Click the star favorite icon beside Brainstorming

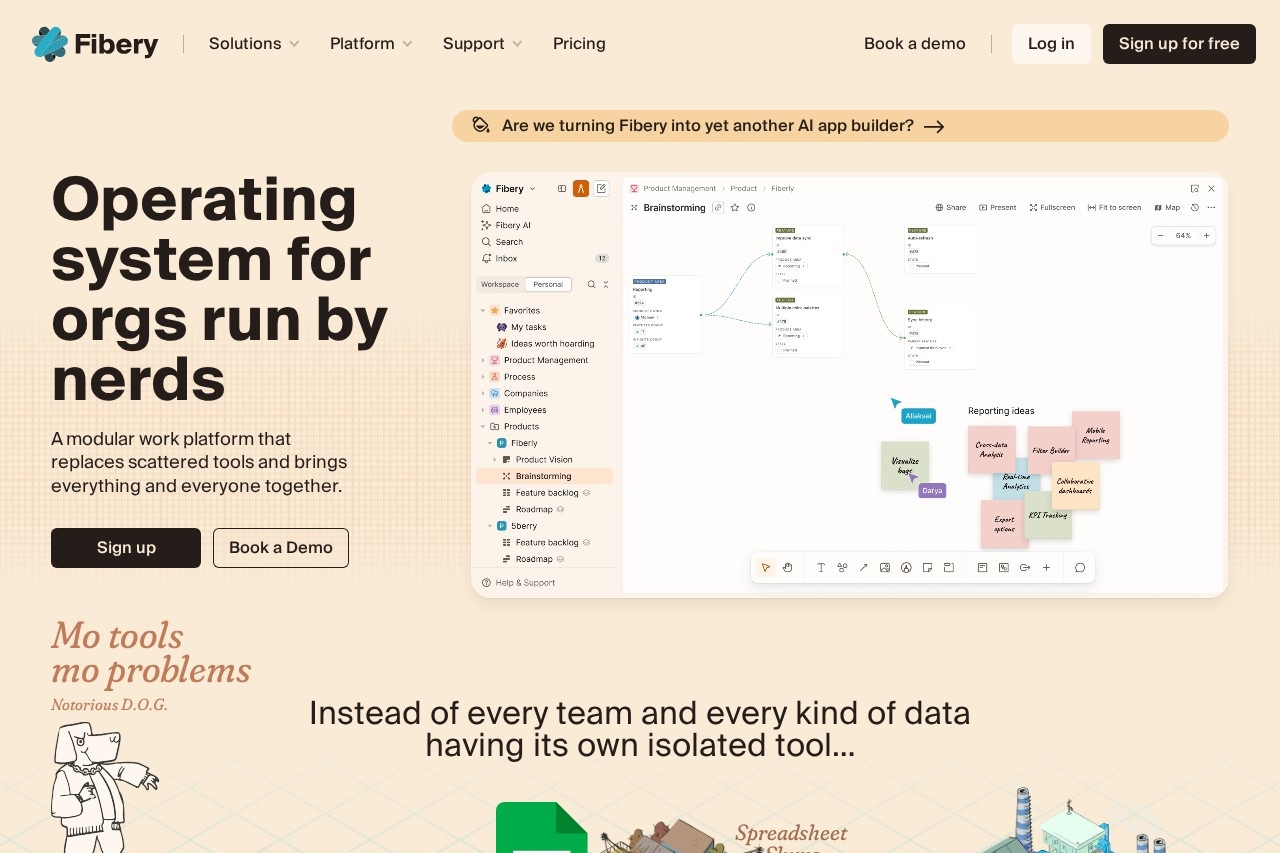(735, 207)
